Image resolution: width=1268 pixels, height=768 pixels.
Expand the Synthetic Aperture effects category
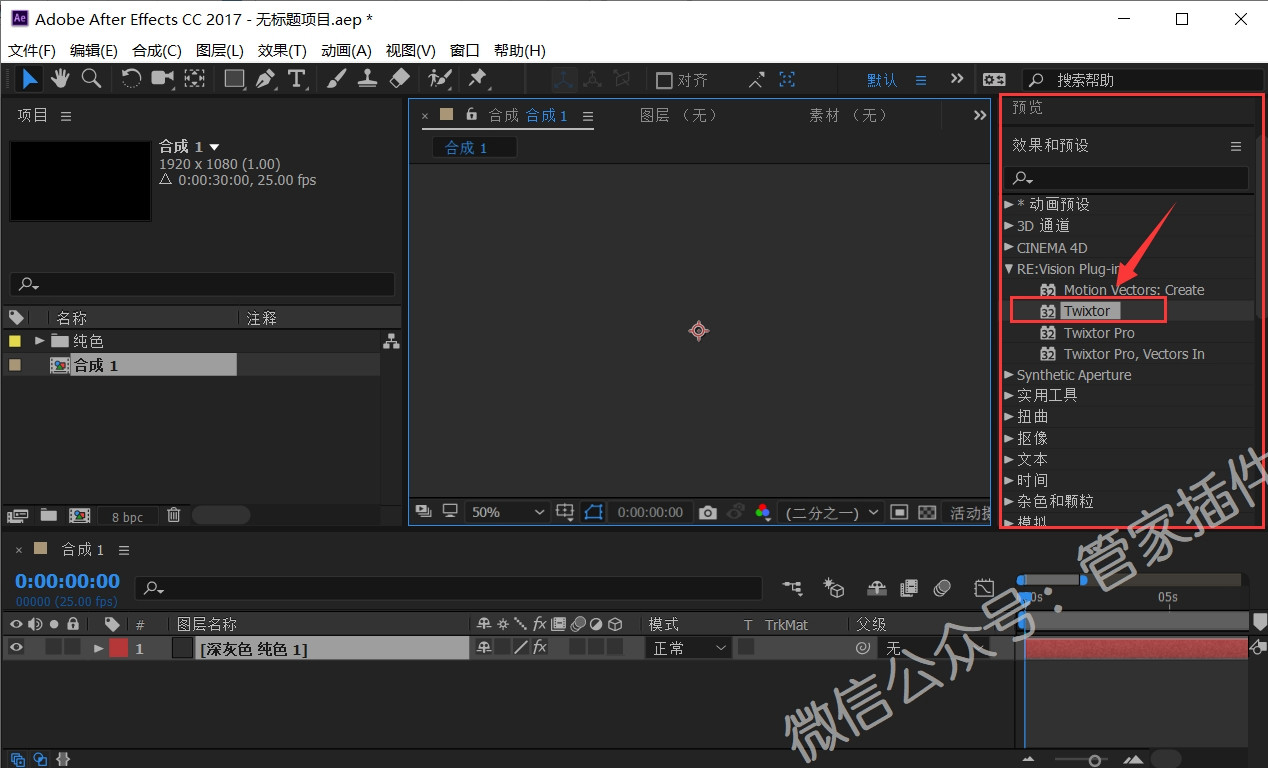(1009, 375)
